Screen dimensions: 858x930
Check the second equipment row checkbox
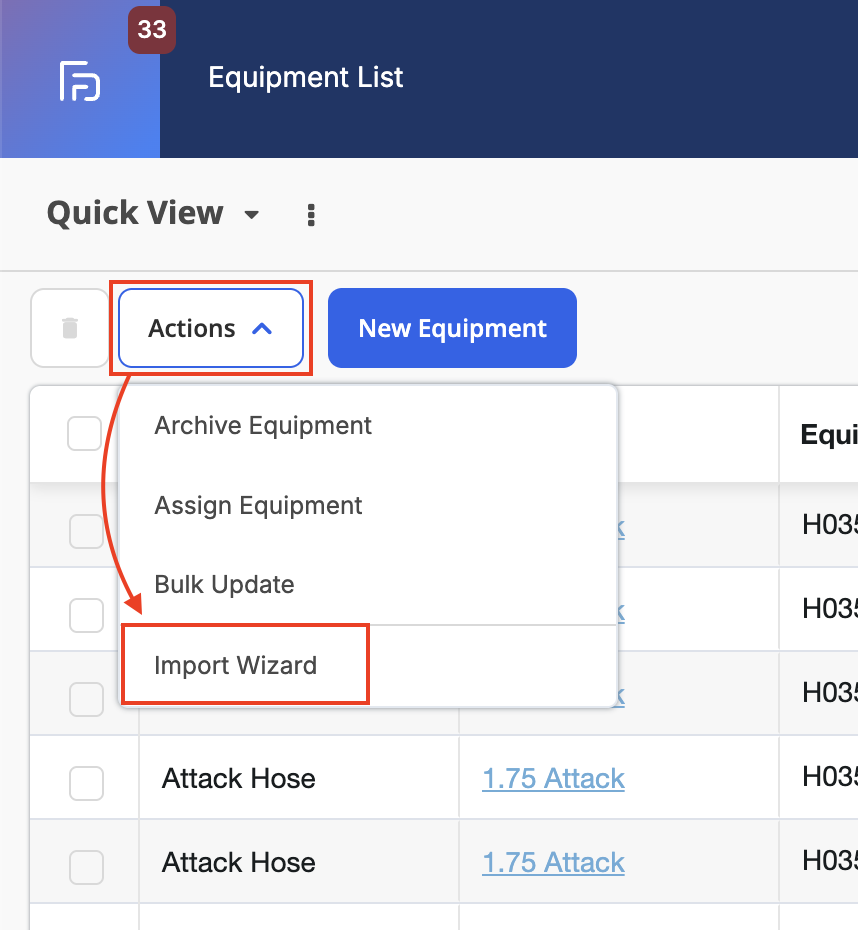tap(87, 615)
